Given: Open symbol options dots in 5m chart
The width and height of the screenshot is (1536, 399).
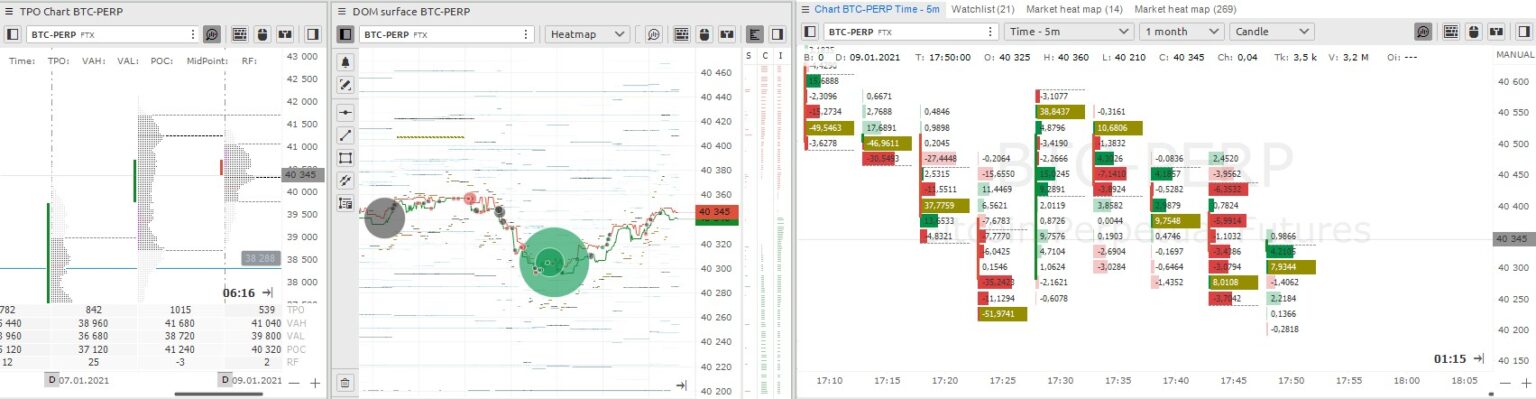Looking at the screenshot, I should (x=991, y=31).
